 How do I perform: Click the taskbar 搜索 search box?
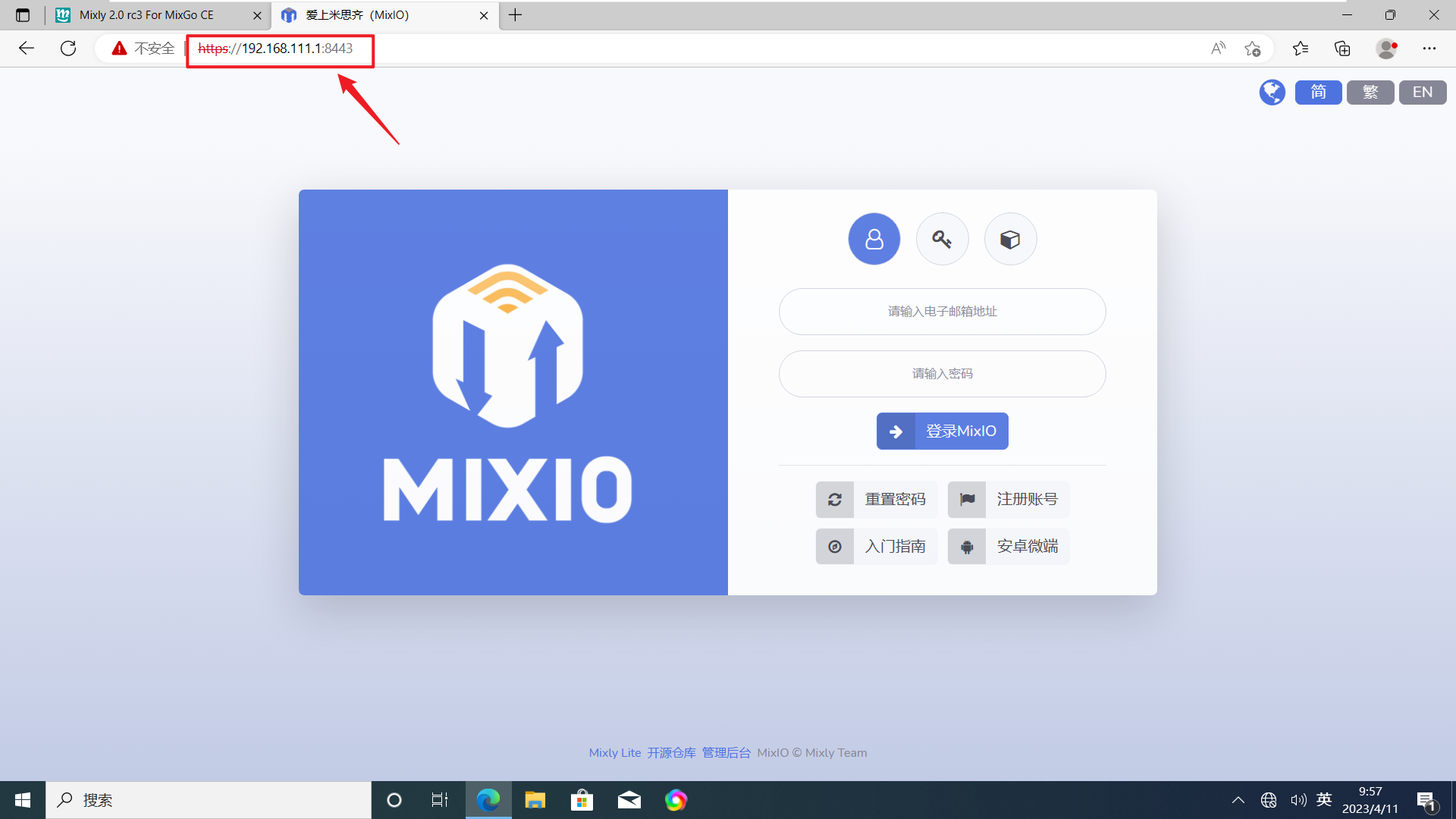point(209,800)
